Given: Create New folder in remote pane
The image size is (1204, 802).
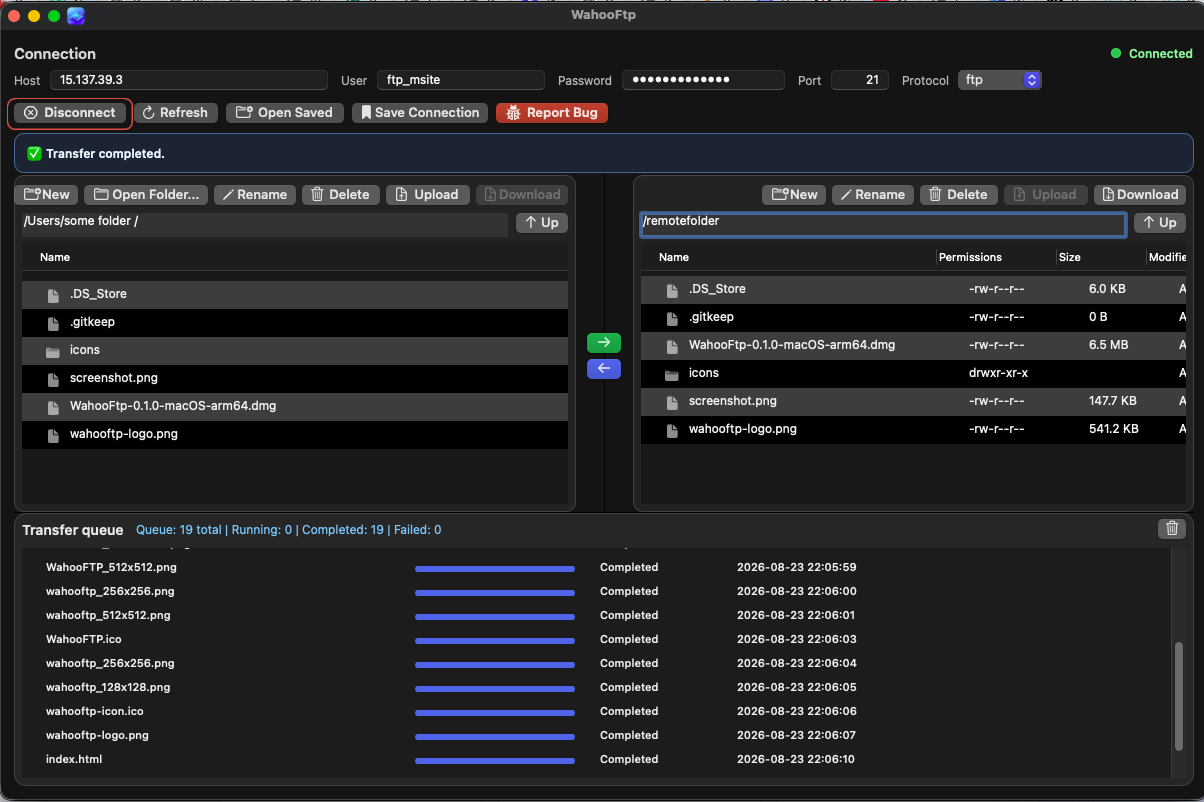Looking at the screenshot, I should [794, 195].
